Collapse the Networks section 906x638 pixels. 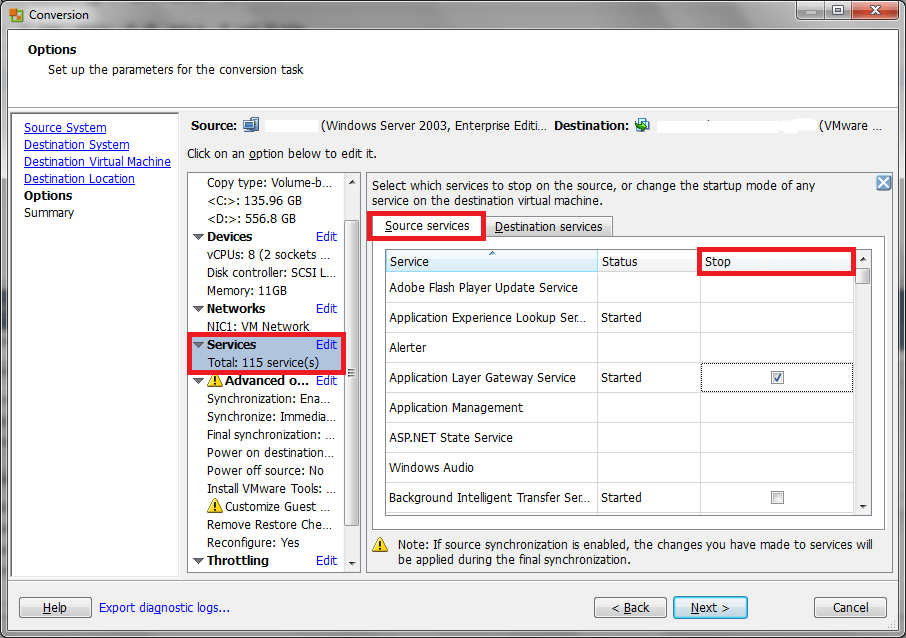(198, 309)
